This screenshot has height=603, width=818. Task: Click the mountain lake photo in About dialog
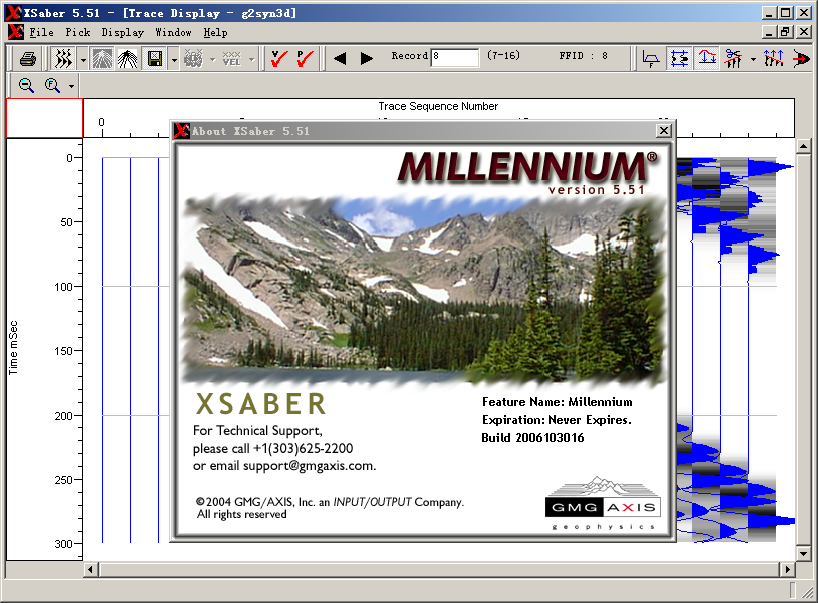[x=423, y=290]
